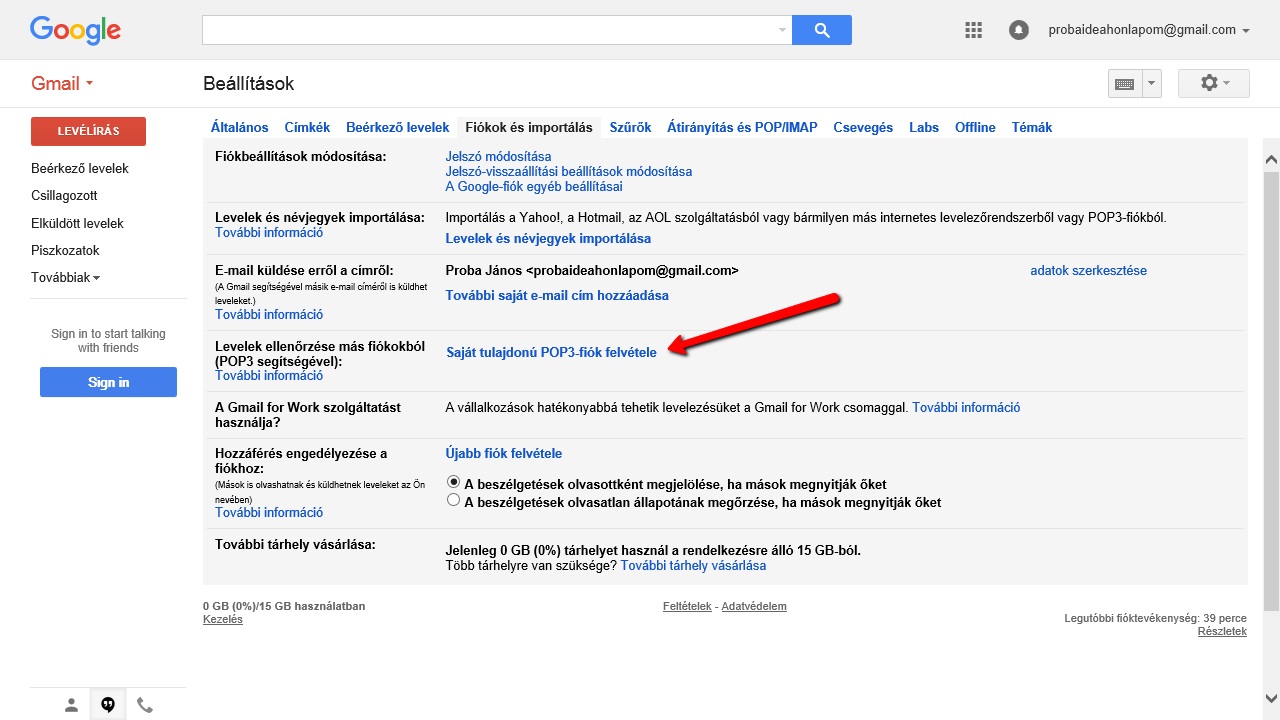Switch to the Címkék tab
The image size is (1280, 720).
point(307,127)
